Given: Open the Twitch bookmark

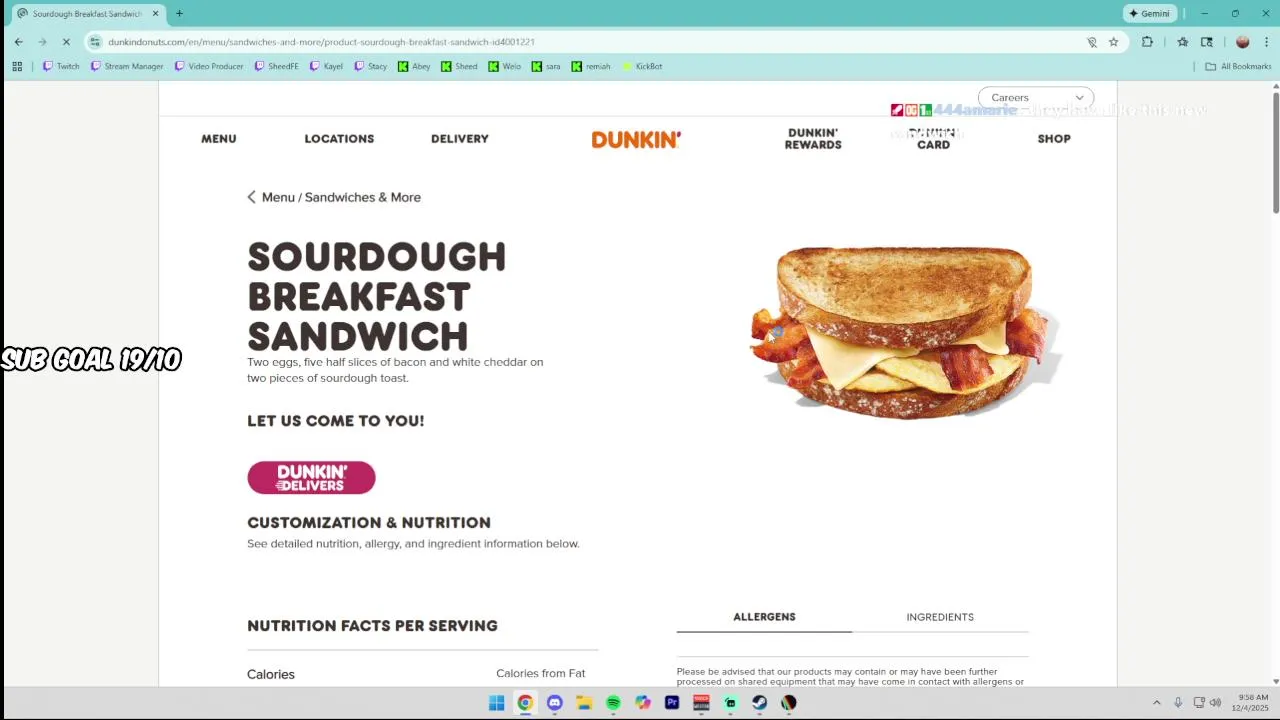Looking at the screenshot, I should pyautogui.click(x=61, y=66).
